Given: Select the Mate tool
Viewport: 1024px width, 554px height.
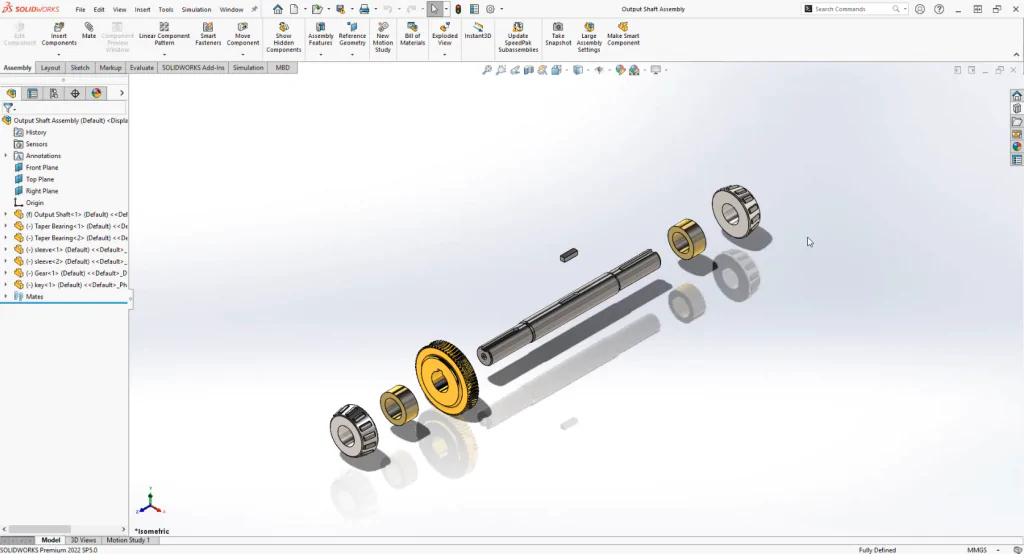Looking at the screenshot, I should coord(89,31).
